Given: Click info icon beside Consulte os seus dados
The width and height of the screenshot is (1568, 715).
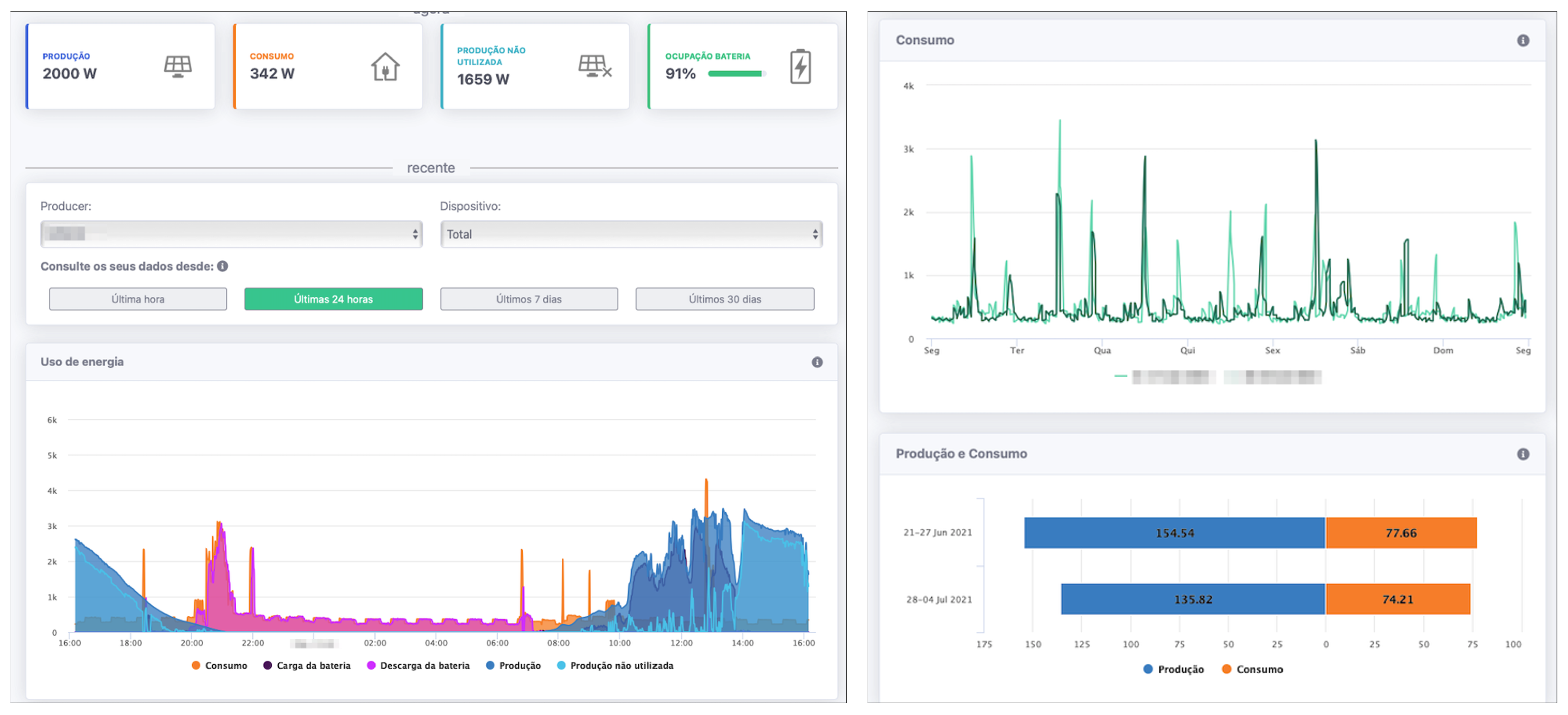Looking at the screenshot, I should point(223,266).
